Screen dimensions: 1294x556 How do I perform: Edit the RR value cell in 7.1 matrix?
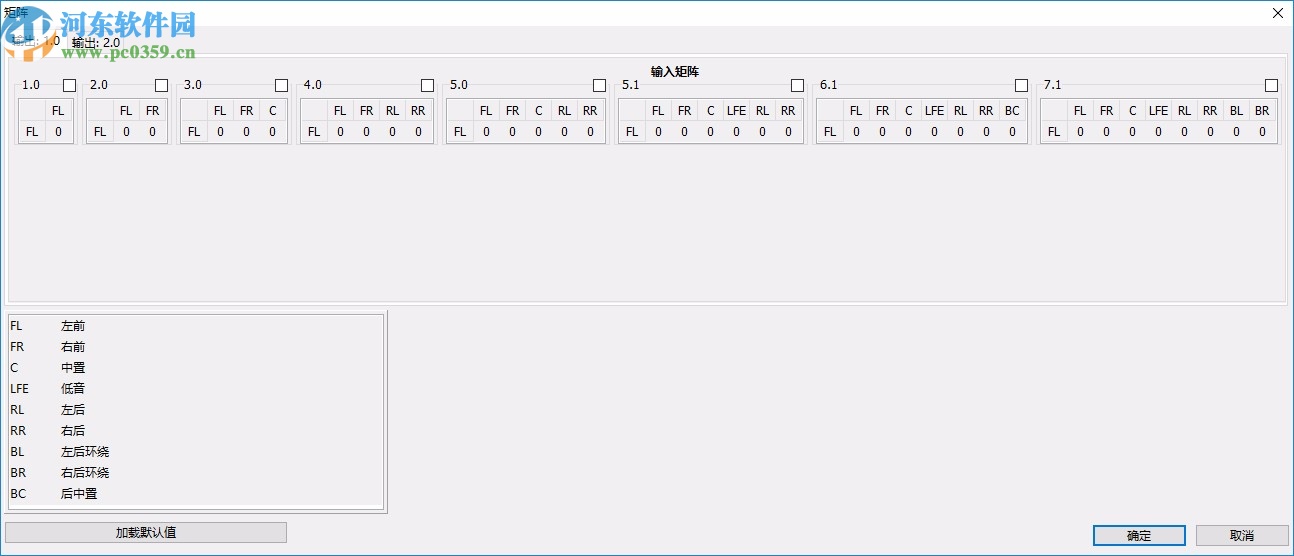(x=1210, y=132)
